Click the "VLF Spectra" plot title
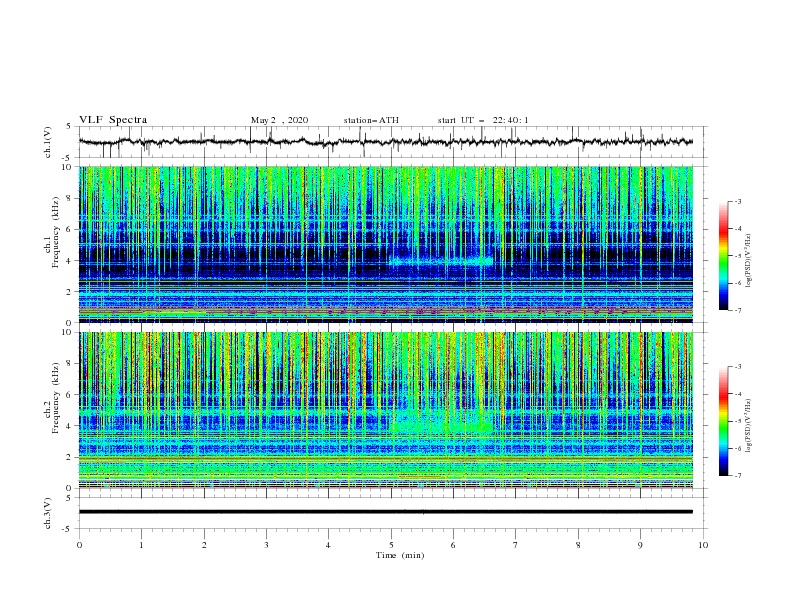The height and width of the screenshot is (612, 792). point(113,120)
